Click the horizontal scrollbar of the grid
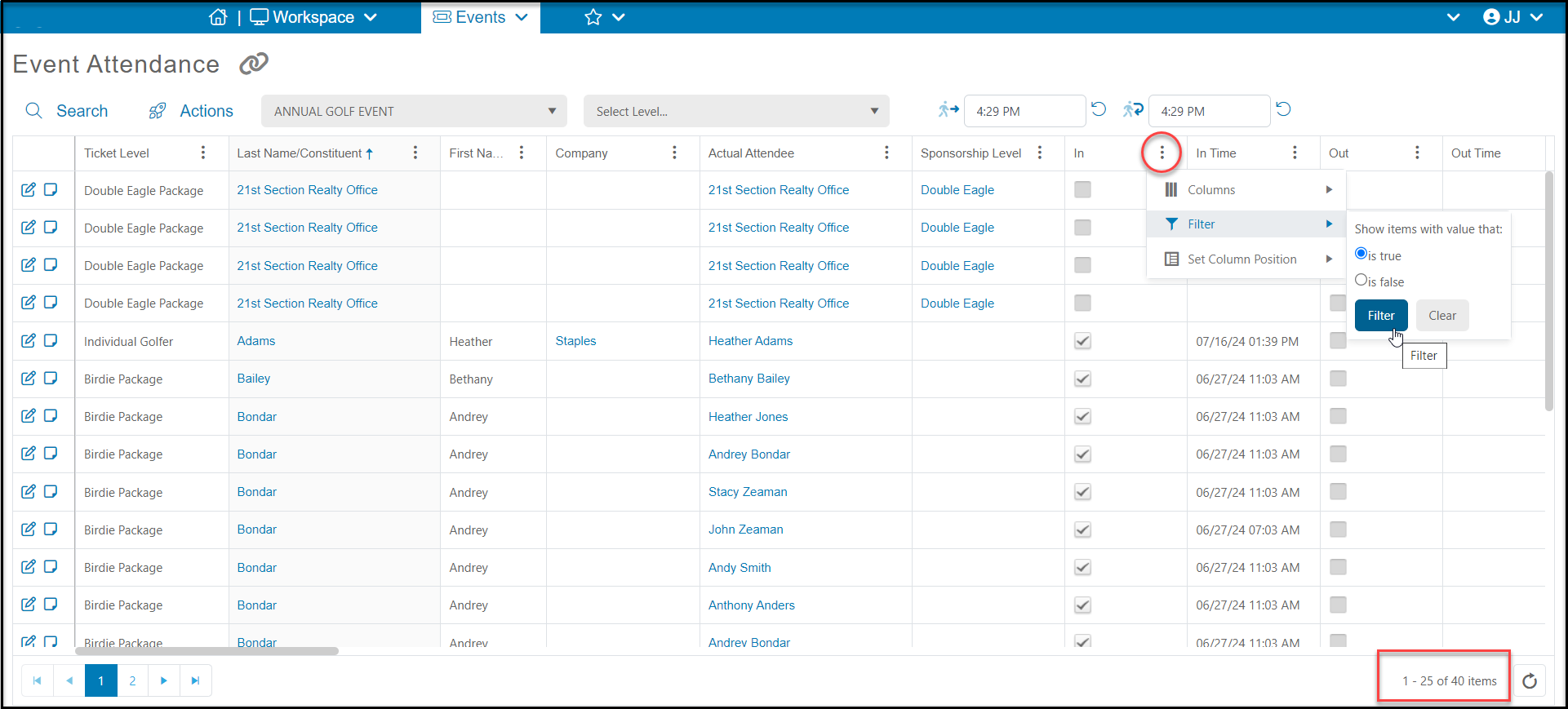 click(207, 651)
